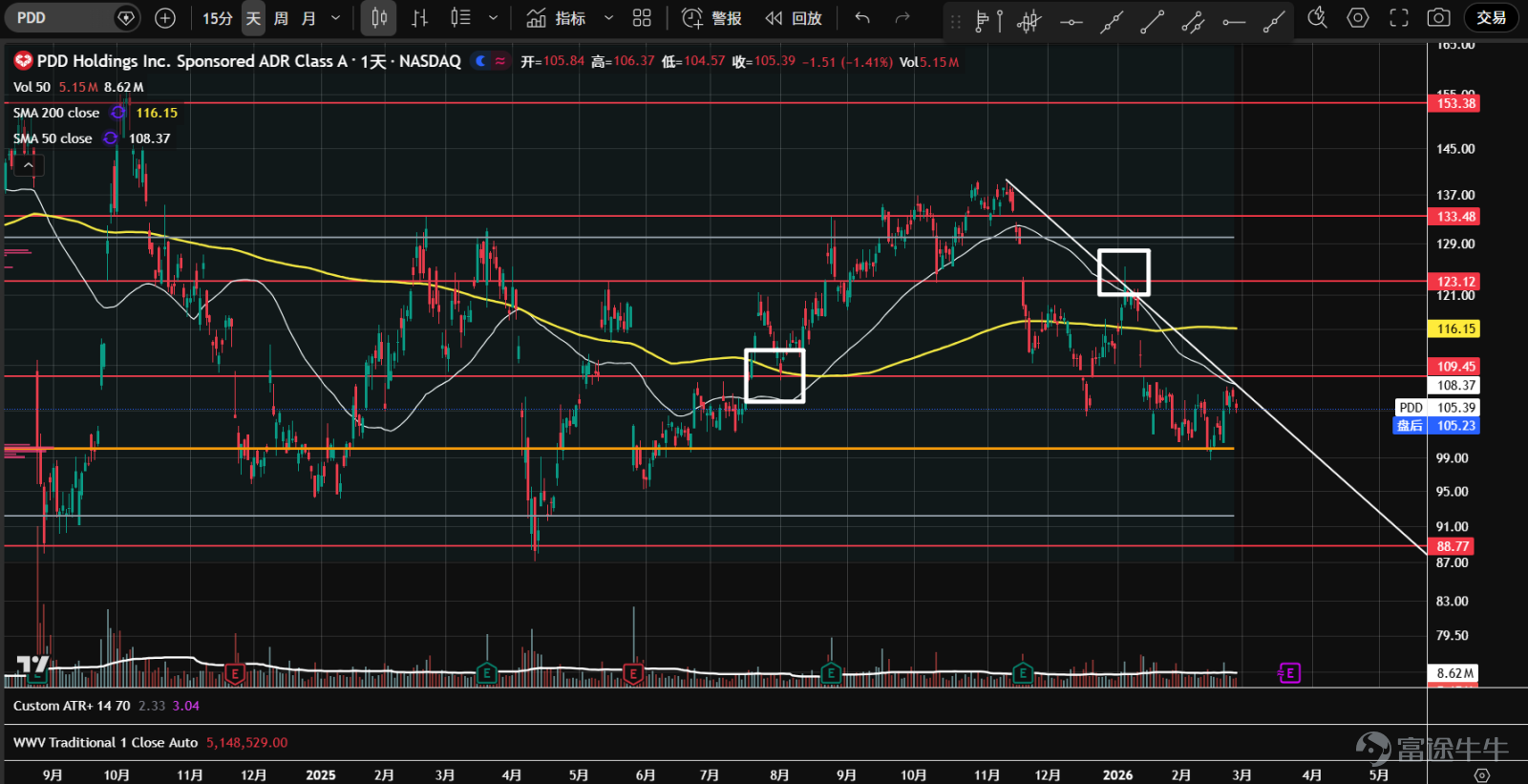Click the WWV Traditional 1 Close Auto label
This screenshot has width=1528, height=784.
(105, 742)
